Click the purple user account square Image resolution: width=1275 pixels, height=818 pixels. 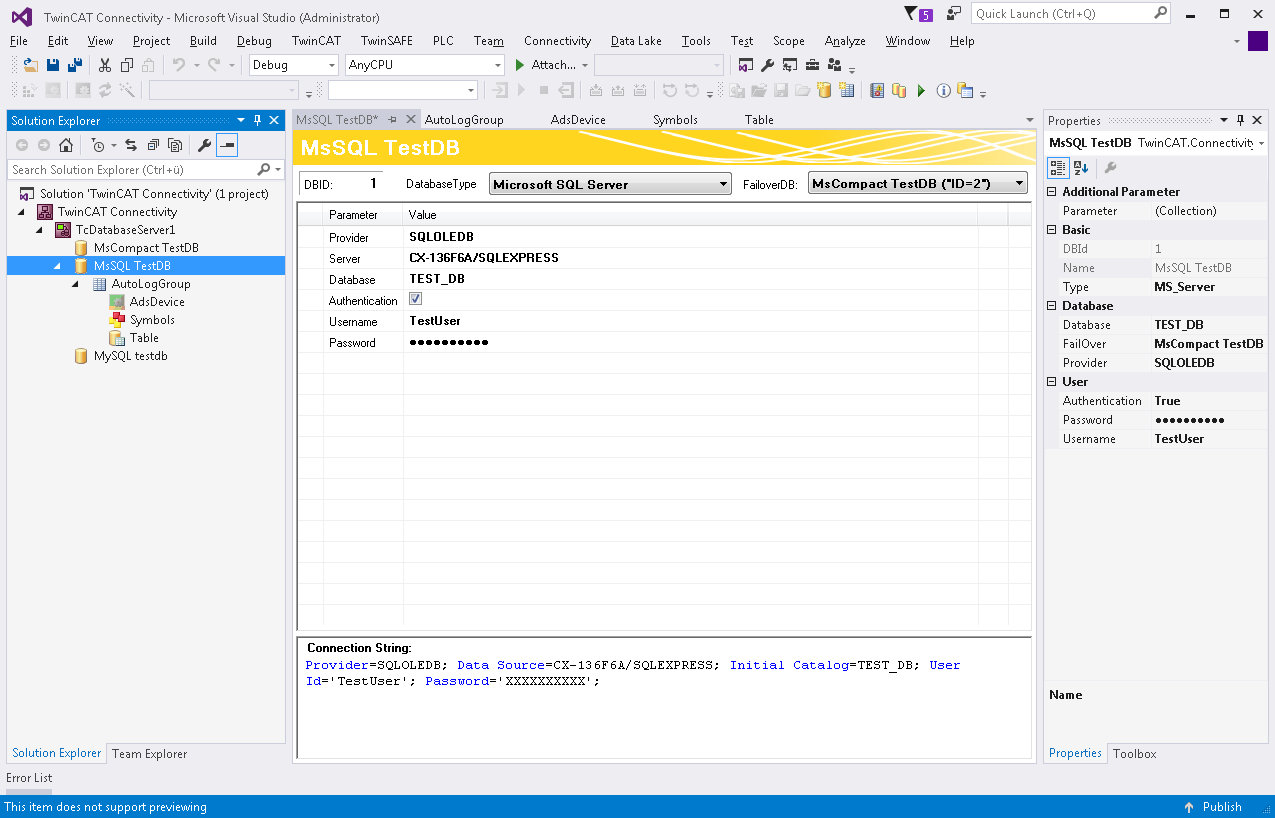1258,41
